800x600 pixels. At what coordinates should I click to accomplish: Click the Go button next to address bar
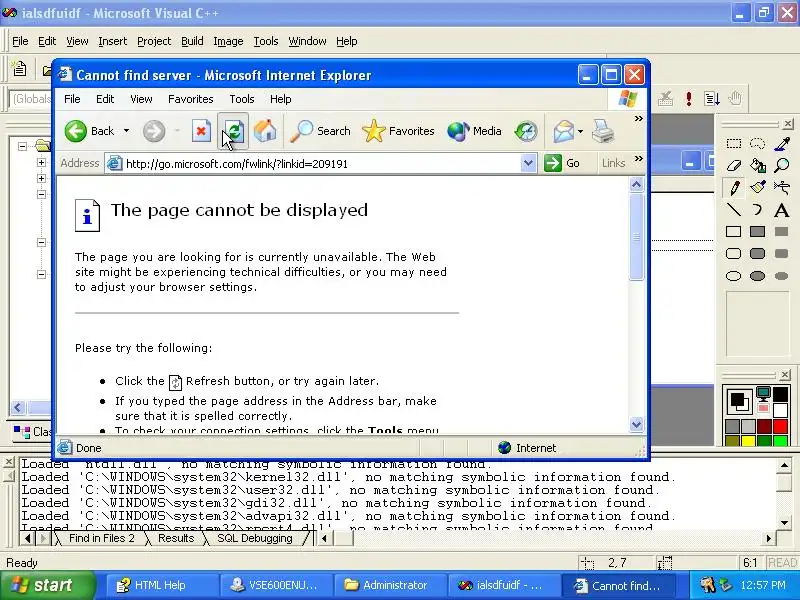coord(562,163)
